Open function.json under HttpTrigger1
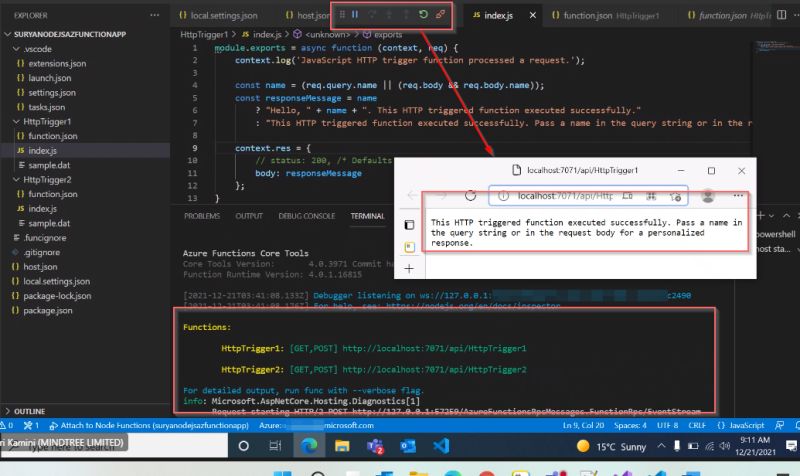 point(53,136)
